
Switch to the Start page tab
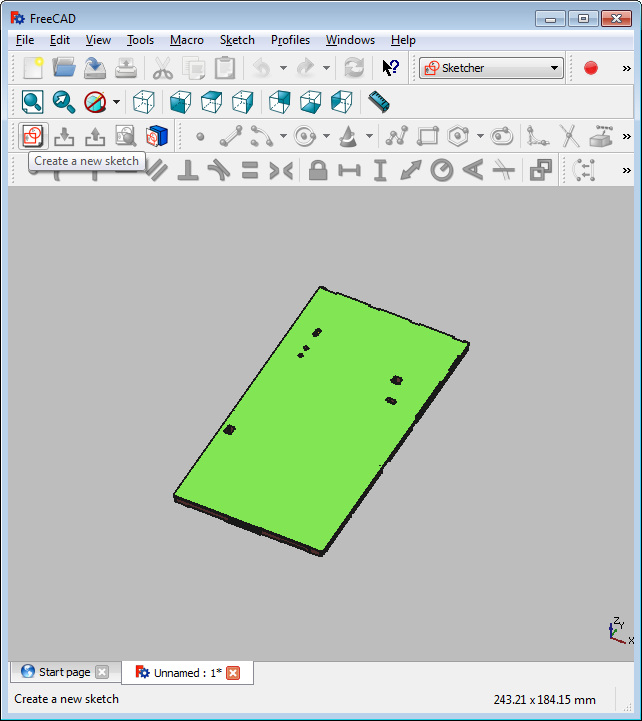pyautogui.click(x=65, y=672)
